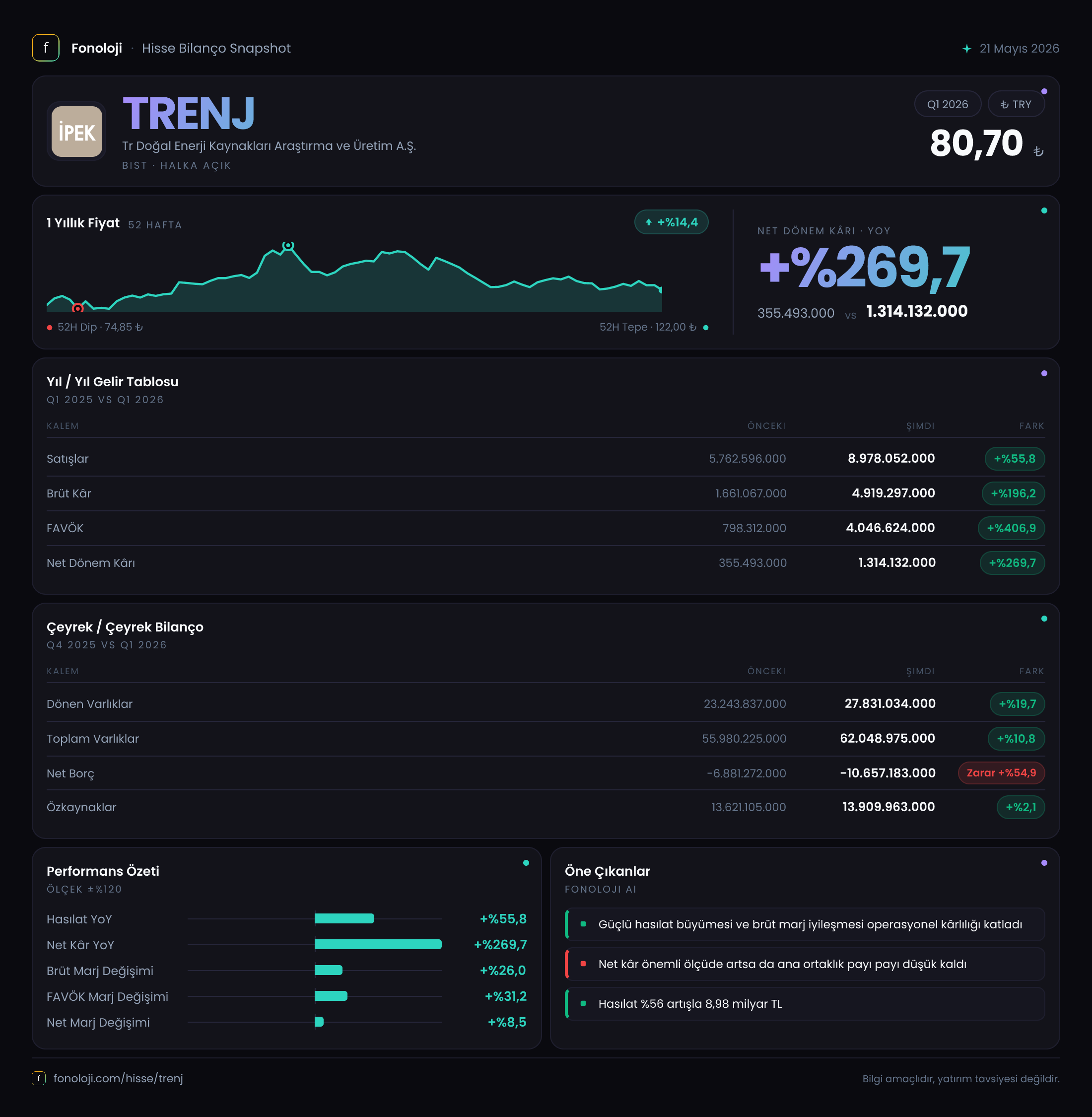Click the +%19,7 badge for Dönen Varlıklar
The height and width of the screenshot is (1117, 1092).
tap(1018, 704)
